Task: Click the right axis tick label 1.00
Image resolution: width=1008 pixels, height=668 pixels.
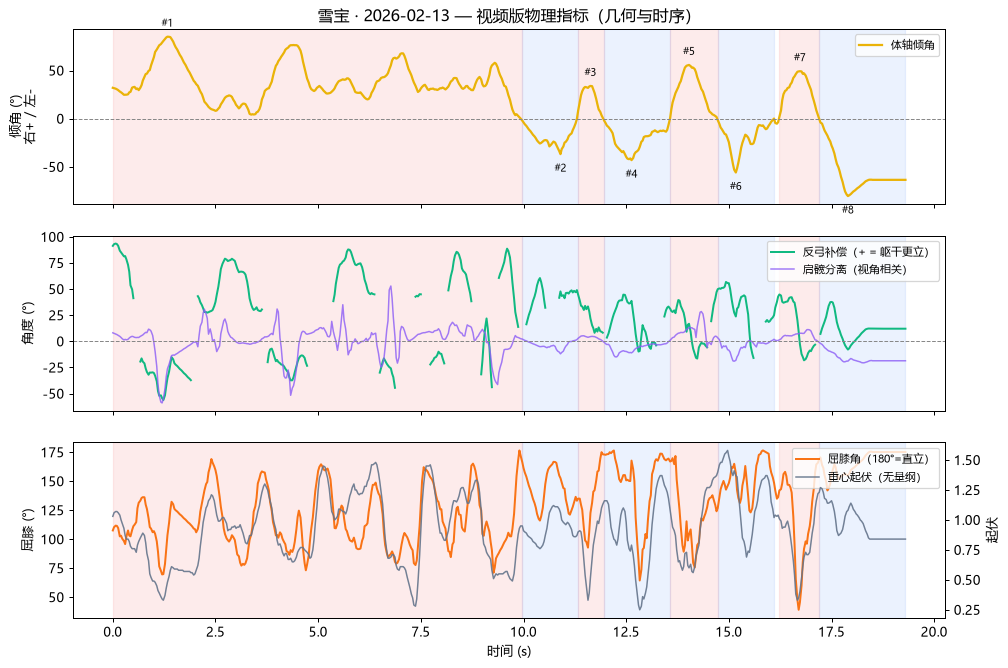Action: [x=968, y=520]
